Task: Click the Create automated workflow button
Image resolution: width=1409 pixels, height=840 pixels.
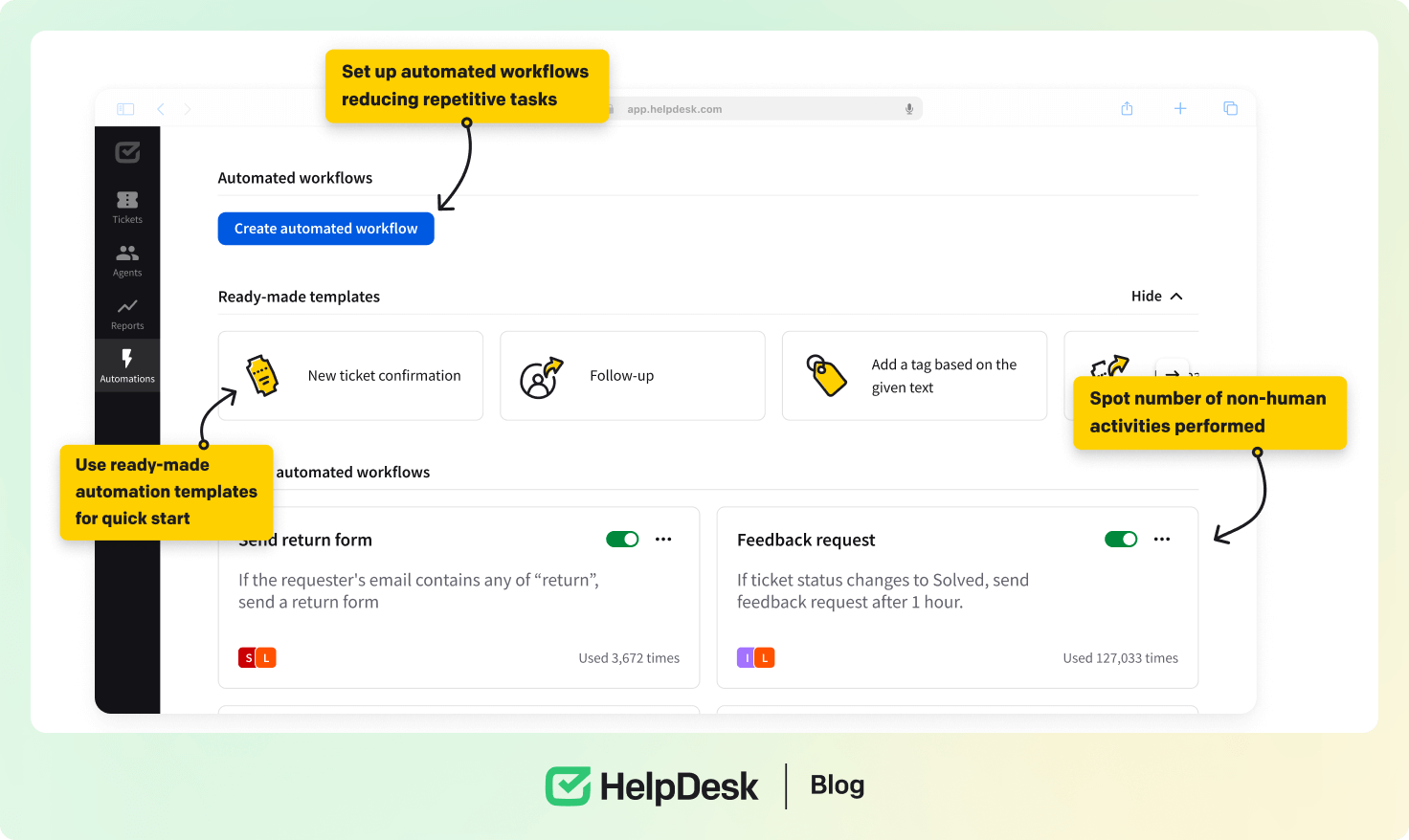Action: (325, 229)
